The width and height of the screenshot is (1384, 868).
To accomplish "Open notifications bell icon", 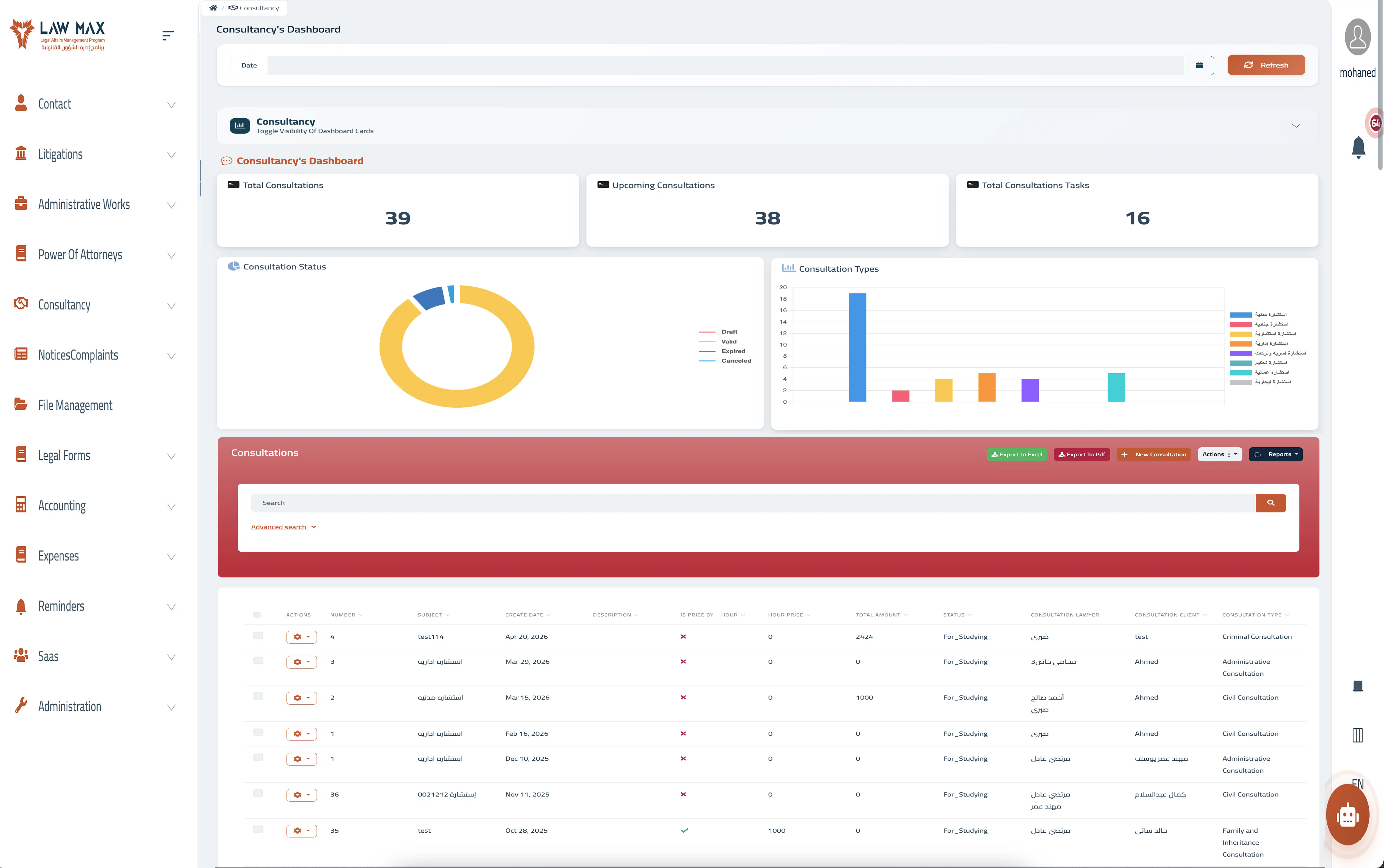I will click(1358, 148).
